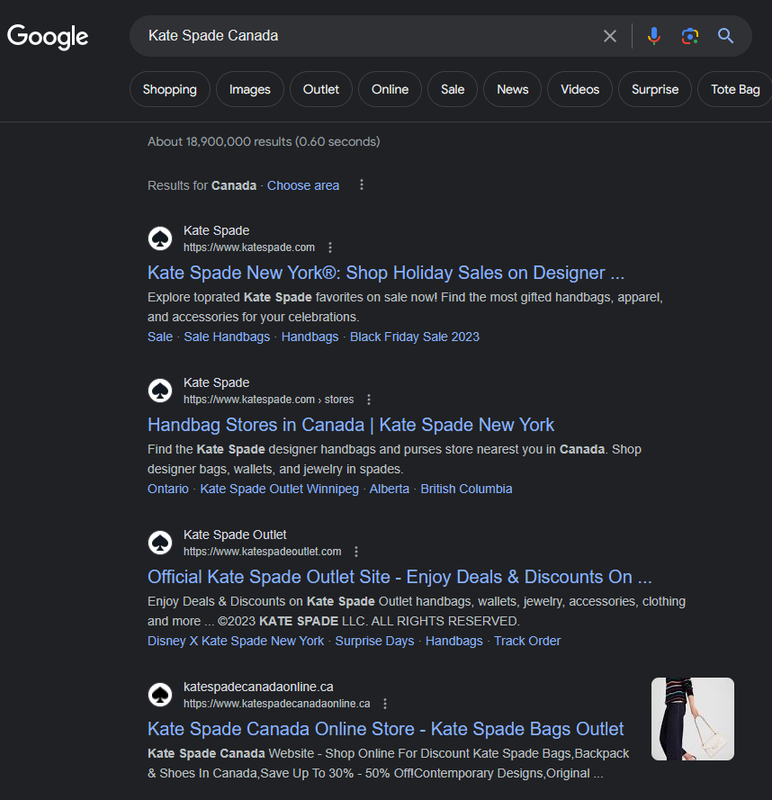Image resolution: width=772 pixels, height=800 pixels.
Task: Click spade favicon of first Kate Spade result
Action: pos(160,238)
